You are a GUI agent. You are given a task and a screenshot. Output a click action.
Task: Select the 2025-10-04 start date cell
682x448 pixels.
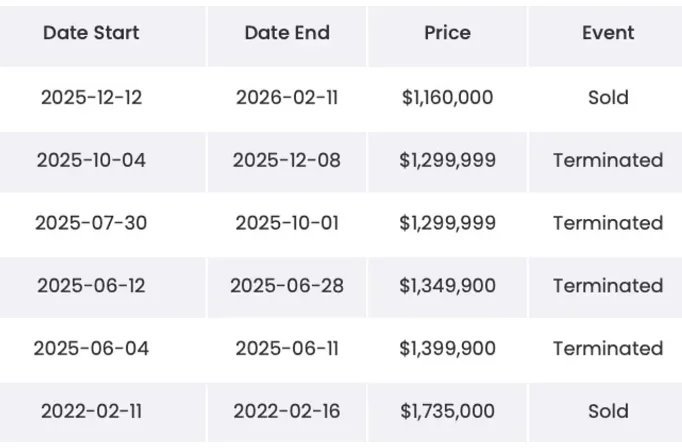click(x=91, y=160)
